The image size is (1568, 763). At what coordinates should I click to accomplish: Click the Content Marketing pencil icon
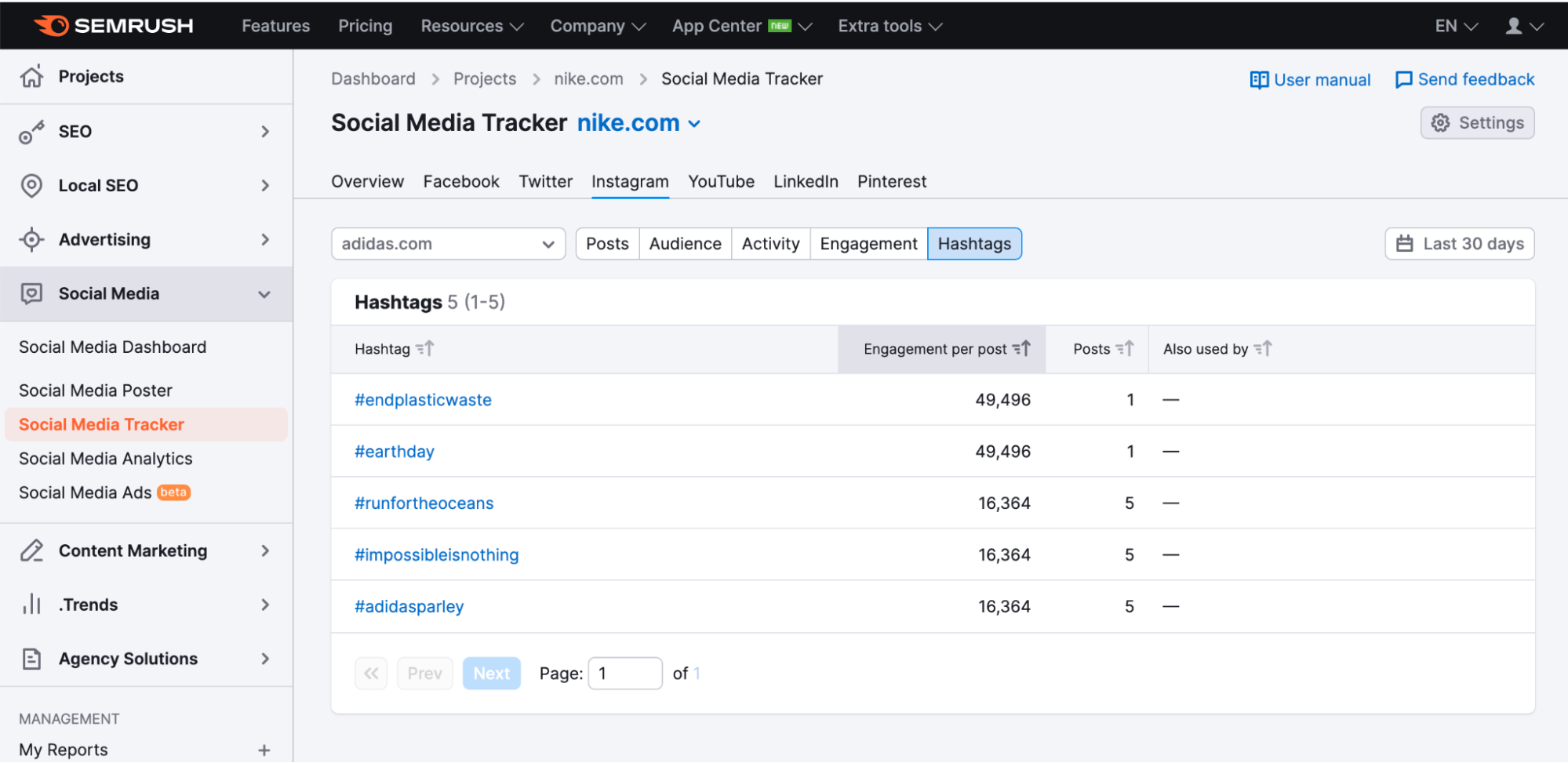point(31,551)
